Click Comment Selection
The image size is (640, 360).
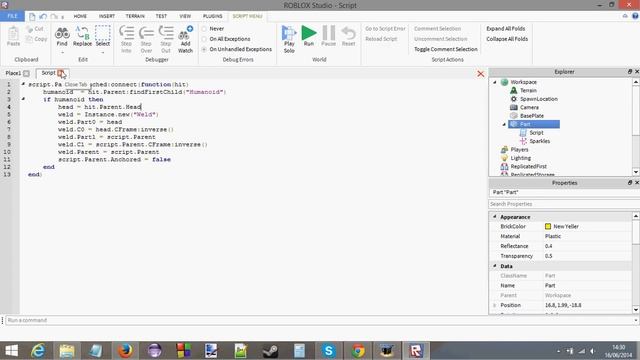[x=437, y=29]
